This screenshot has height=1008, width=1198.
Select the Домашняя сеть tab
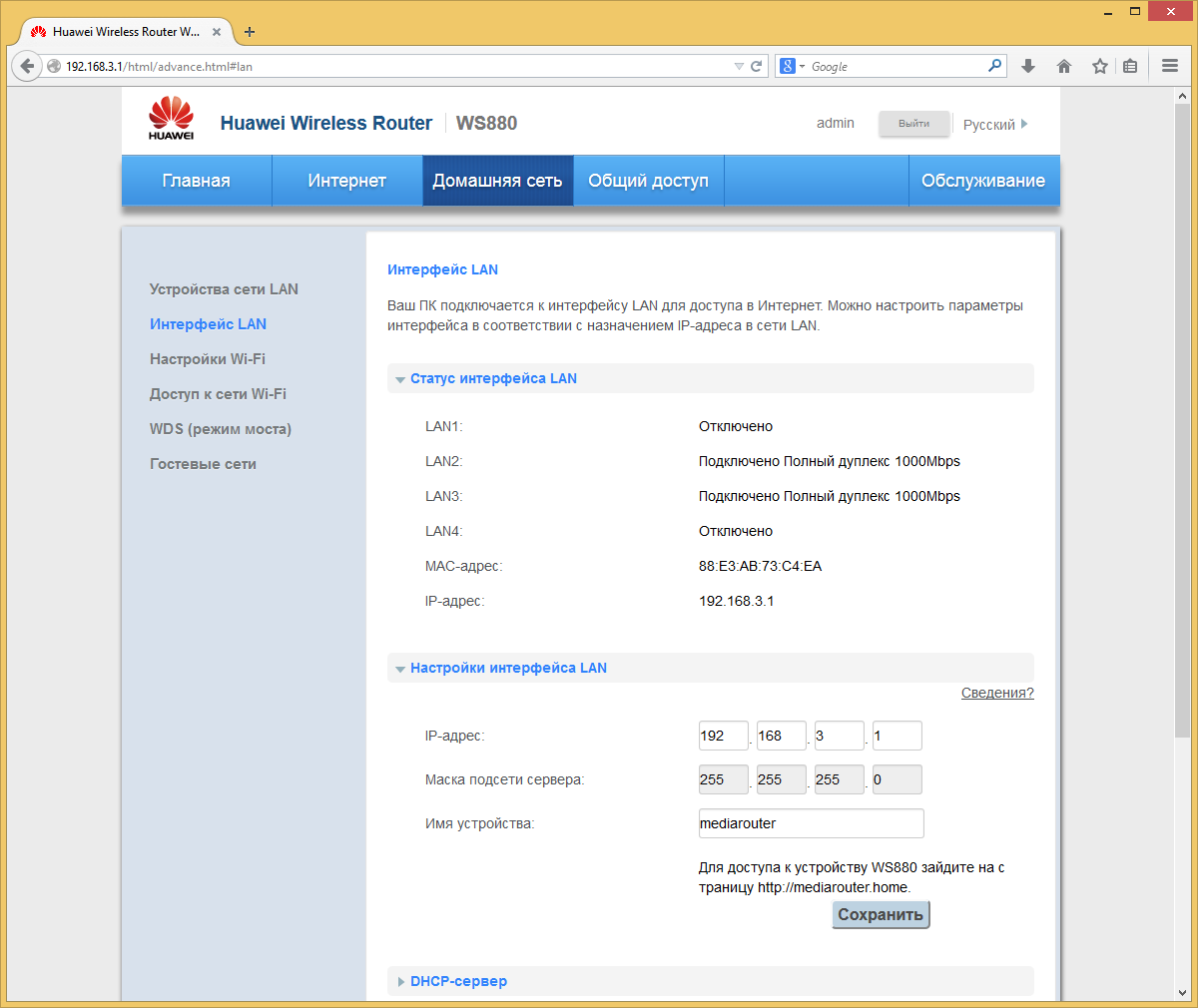click(x=497, y=181)
